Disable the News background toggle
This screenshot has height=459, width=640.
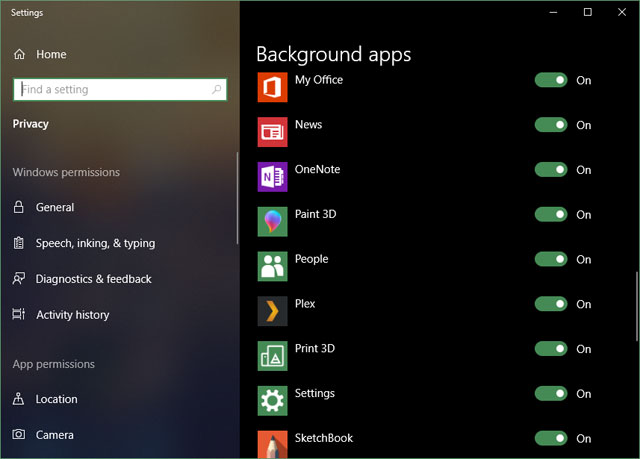pyautogui.click(x=551, y=125)
